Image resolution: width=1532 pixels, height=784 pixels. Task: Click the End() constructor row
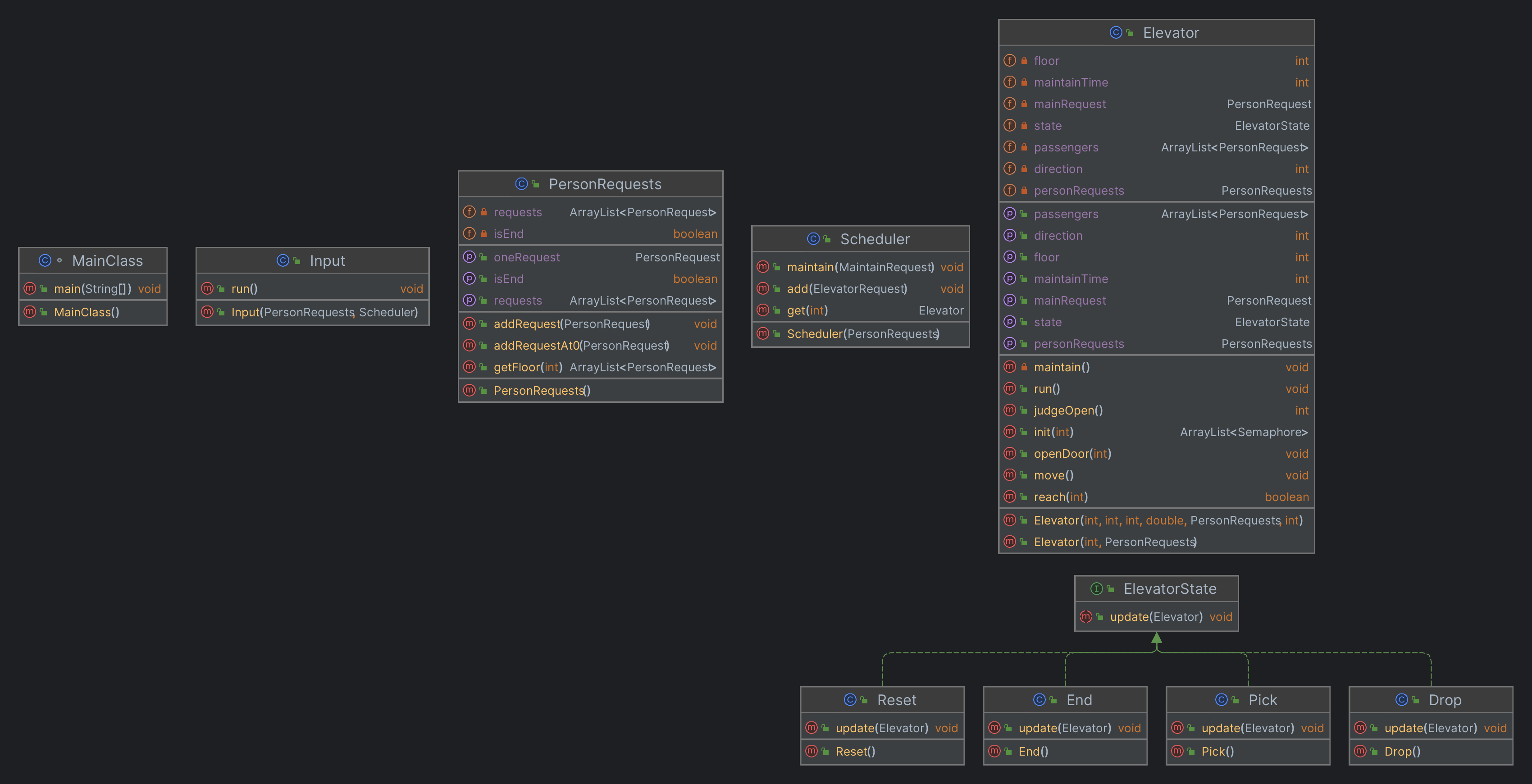pos(1033,751)
